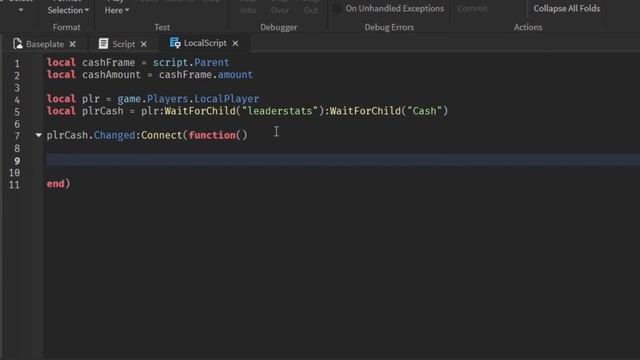640x360 pixels.
Task: Click Changed on line 7
Action: pos(114,135)
